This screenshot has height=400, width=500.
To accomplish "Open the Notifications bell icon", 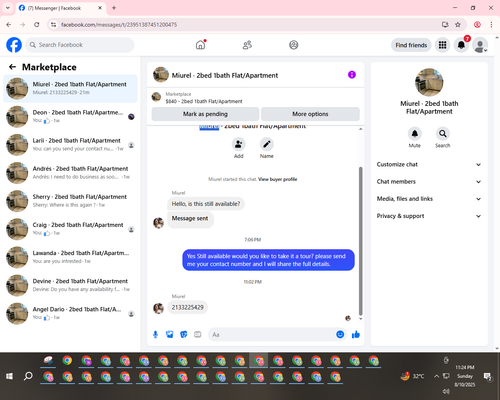I will point(461,45).
